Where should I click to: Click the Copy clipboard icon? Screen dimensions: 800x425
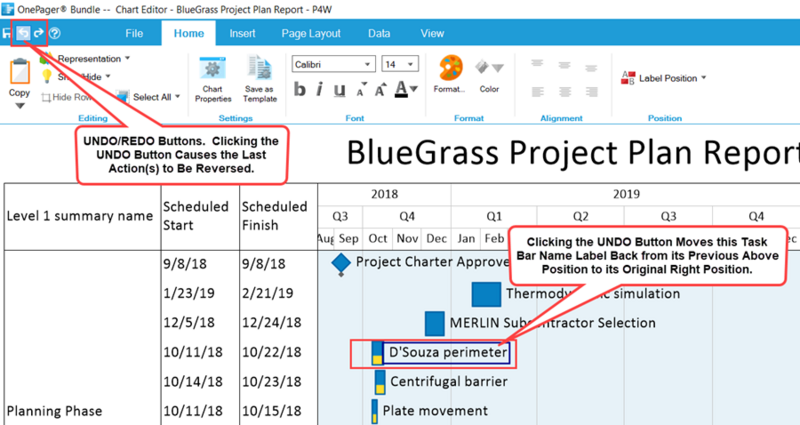point(20,71)
